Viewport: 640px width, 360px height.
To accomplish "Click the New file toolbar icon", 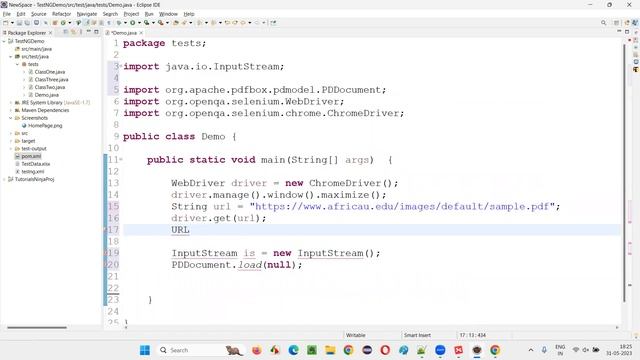I will (6, 23).
